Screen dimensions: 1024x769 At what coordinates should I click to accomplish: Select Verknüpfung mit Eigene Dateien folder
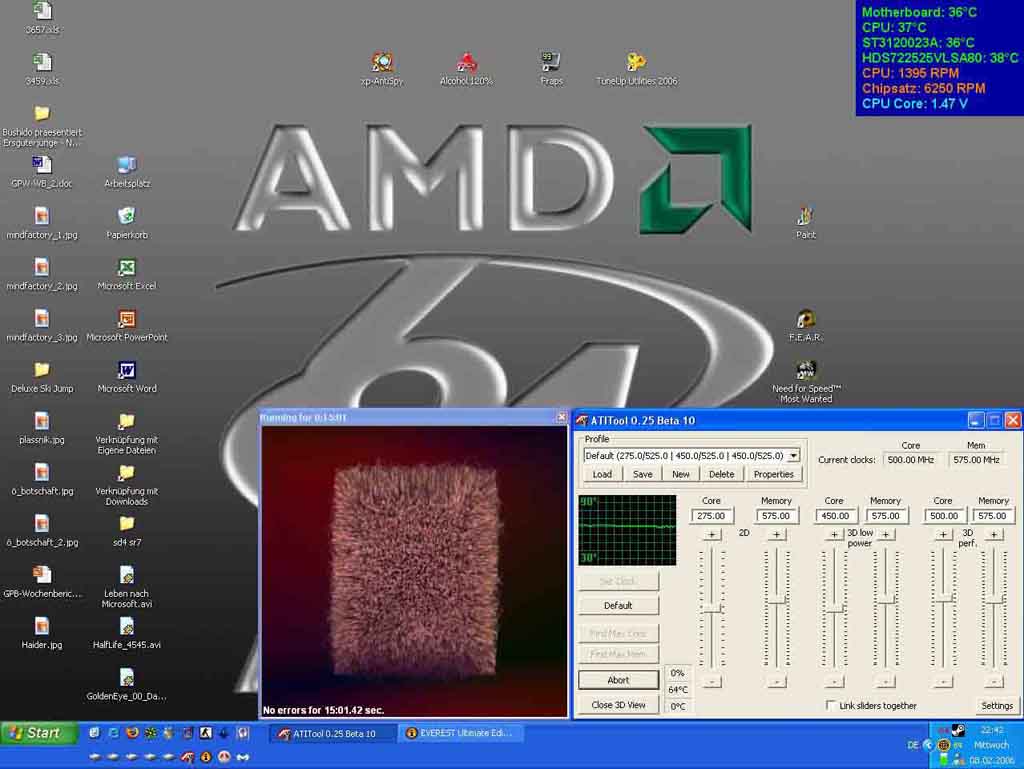[127, 421]
